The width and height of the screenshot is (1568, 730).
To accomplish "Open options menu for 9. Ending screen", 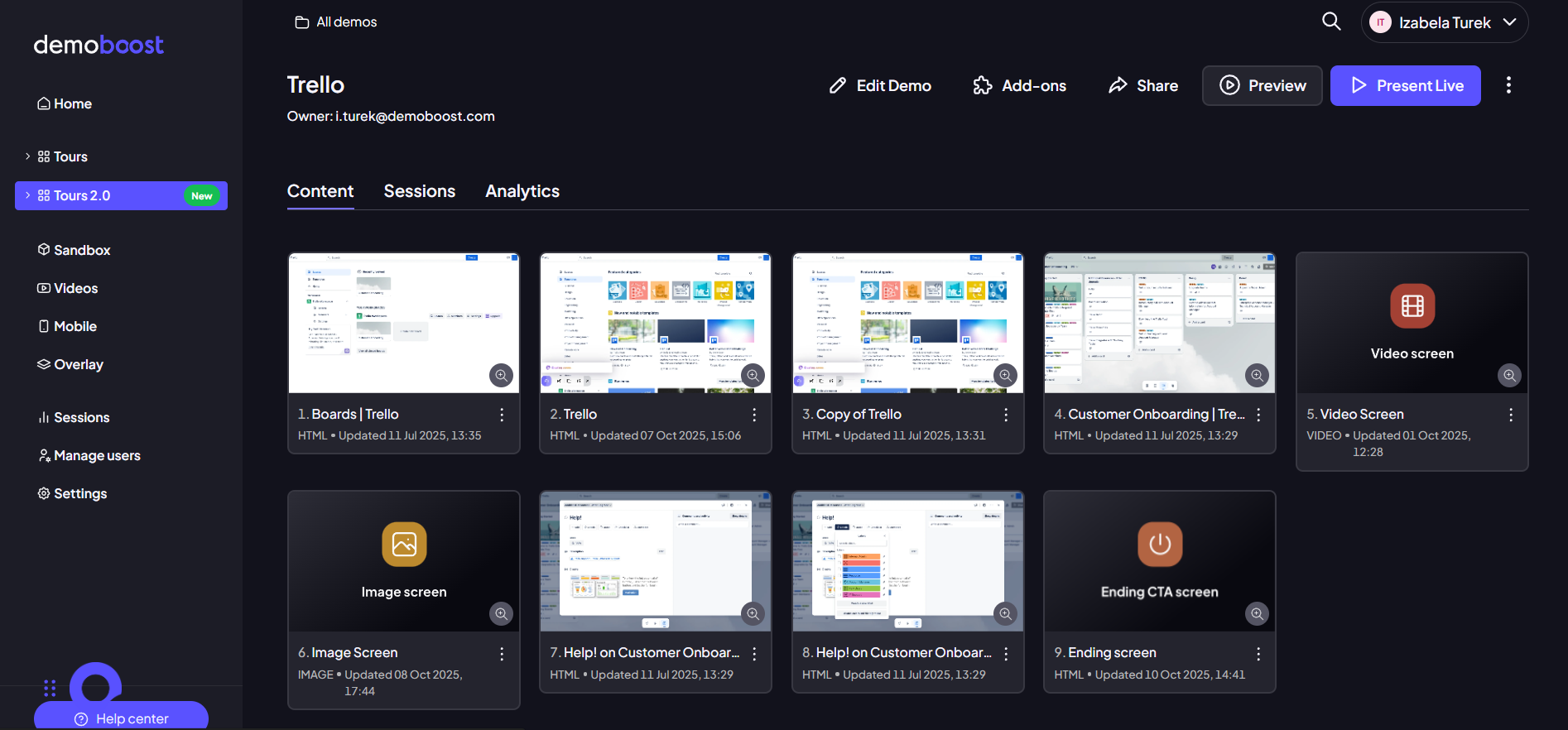I will pyautogui.click(x=1258, y=654).
